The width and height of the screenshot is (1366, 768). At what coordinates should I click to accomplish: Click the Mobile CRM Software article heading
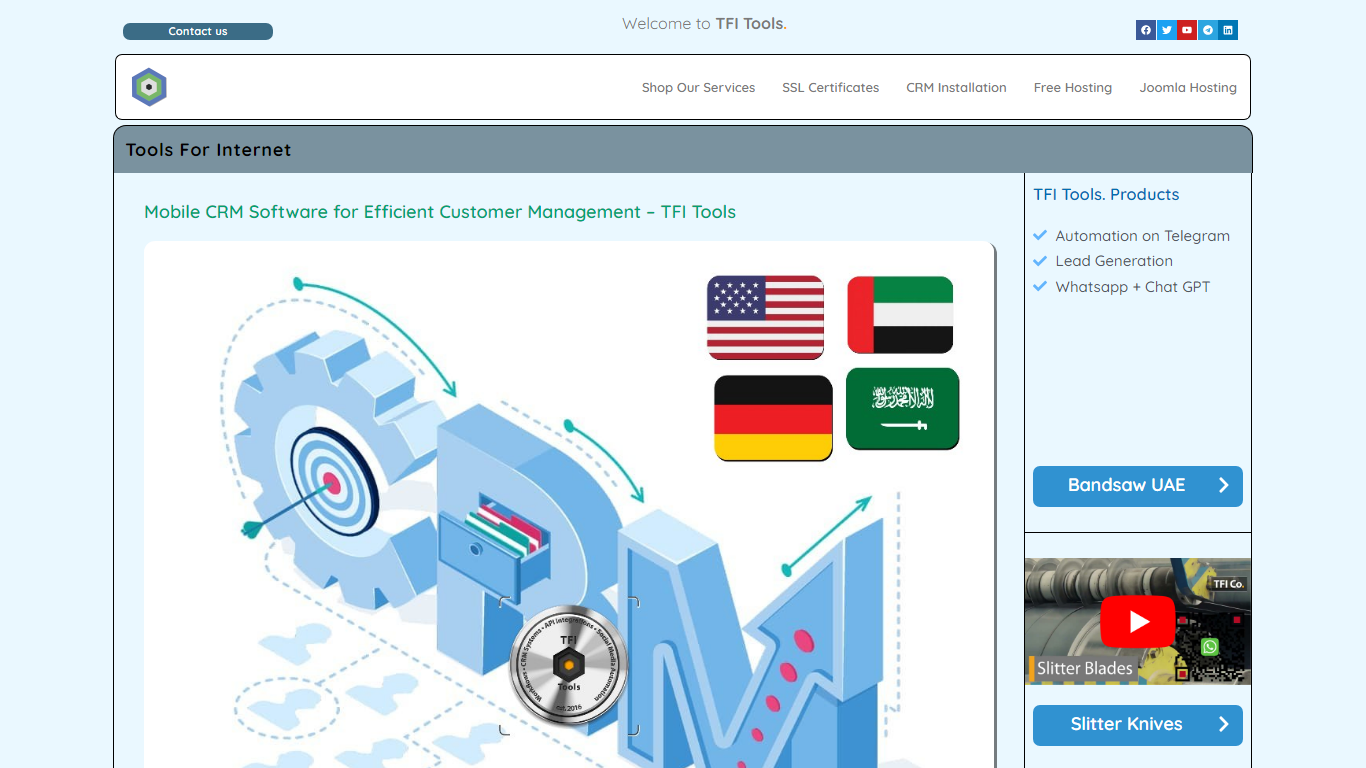click(x=440, y=212)
